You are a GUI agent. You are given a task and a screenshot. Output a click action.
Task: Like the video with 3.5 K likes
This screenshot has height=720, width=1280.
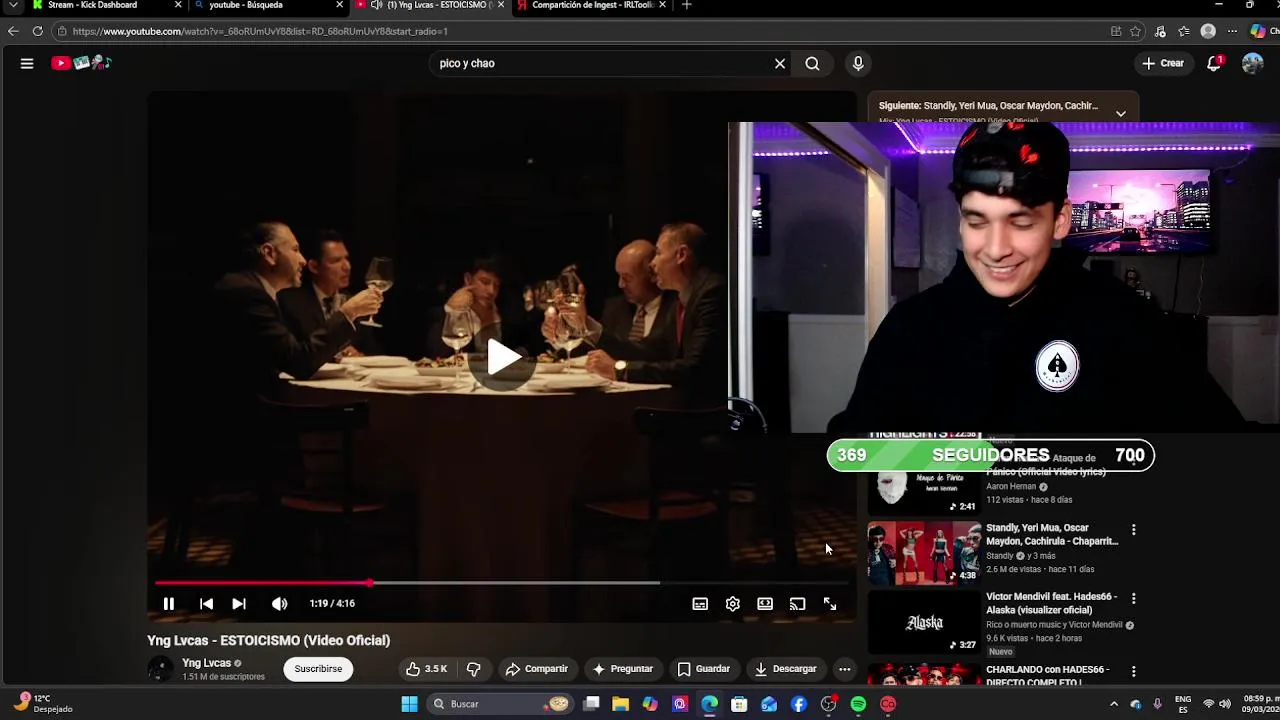pyautogui.click(x=427, y=669)
